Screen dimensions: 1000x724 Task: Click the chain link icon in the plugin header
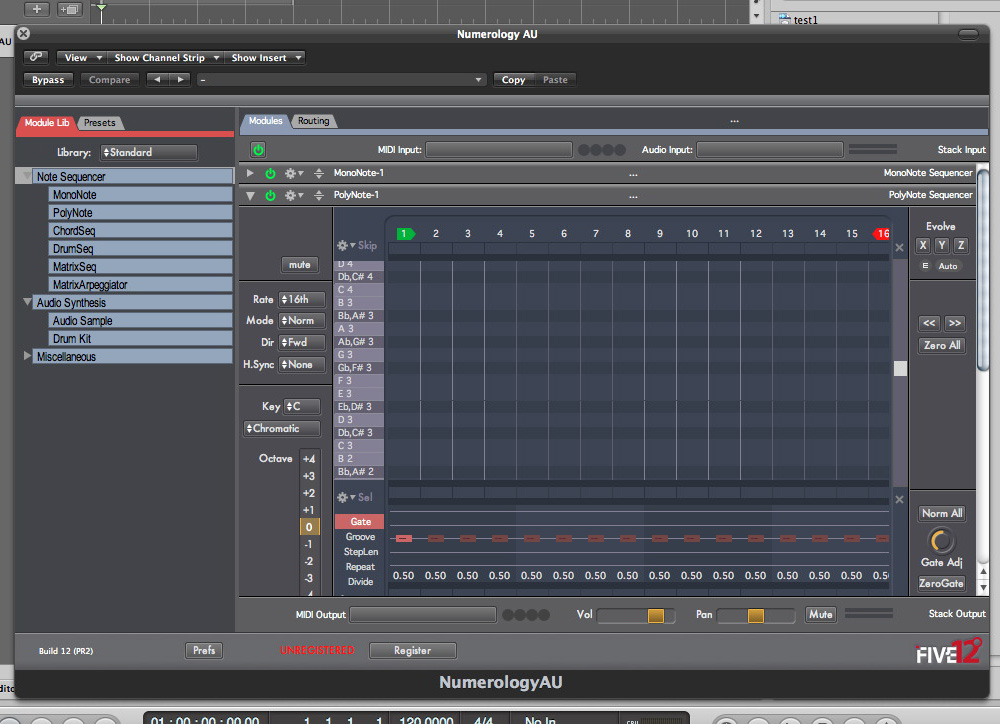[x=35, y=57]
